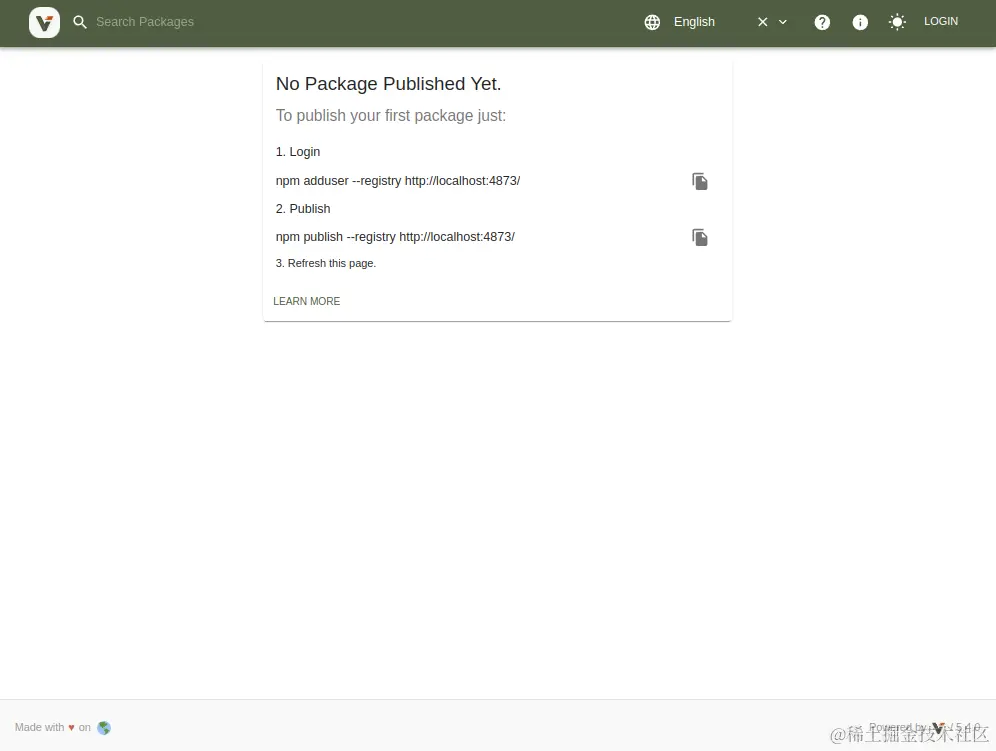Viewport: 996px width, 751px height.
Task: Click 'To publish your first package just:' text
Action: click(391, 116)
